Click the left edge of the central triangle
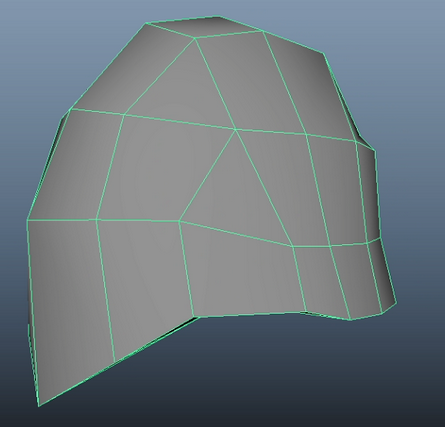The image size is (445, 427). [x=207, y=175]
